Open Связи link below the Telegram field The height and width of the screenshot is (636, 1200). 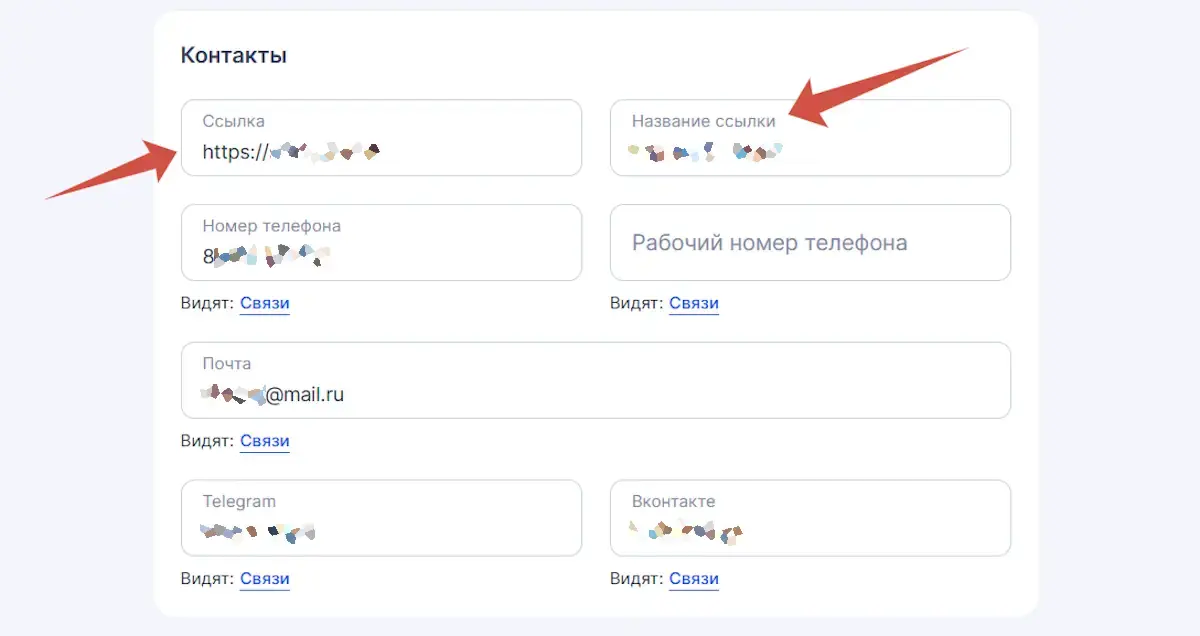pyautogui.click(x=264, y=578)
